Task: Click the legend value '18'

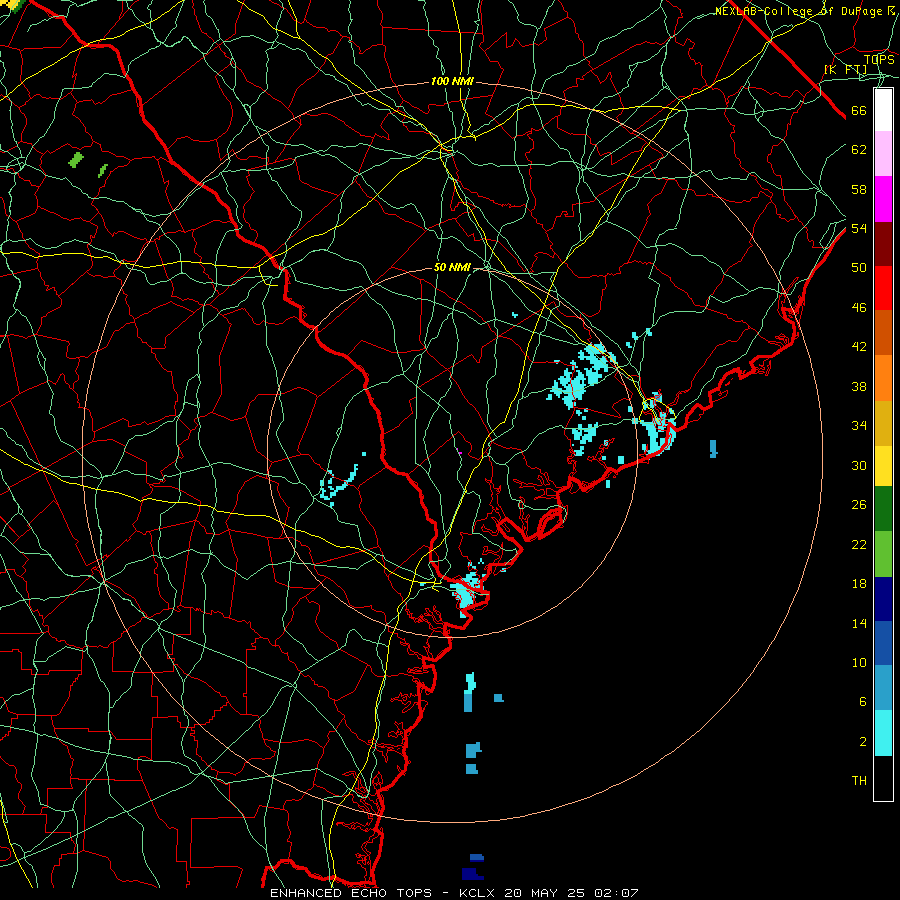Action: click(859, 584)
